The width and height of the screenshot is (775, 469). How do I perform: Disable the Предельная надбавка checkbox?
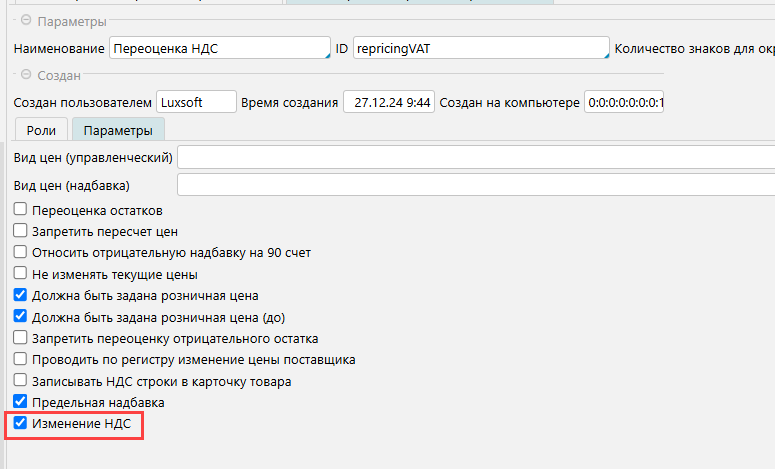click(x=20, y=402)
